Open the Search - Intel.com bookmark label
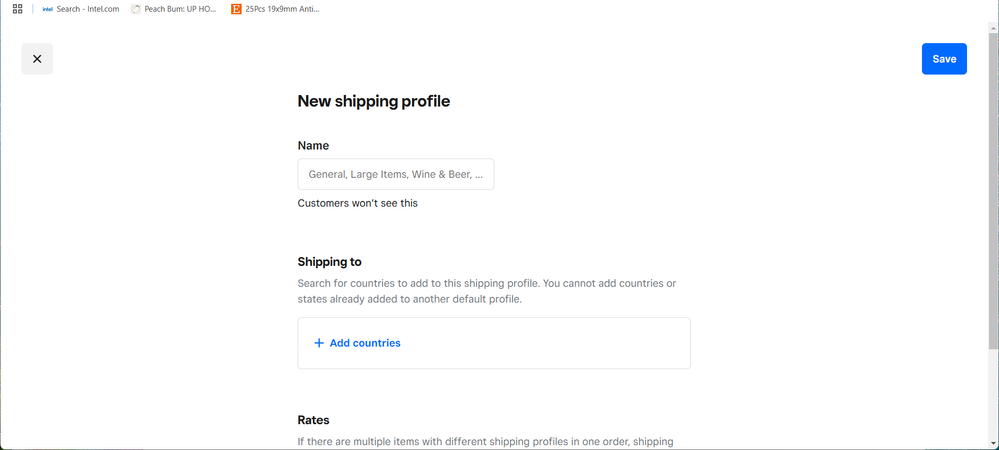999x450 pixels. (x=88, y=9)
